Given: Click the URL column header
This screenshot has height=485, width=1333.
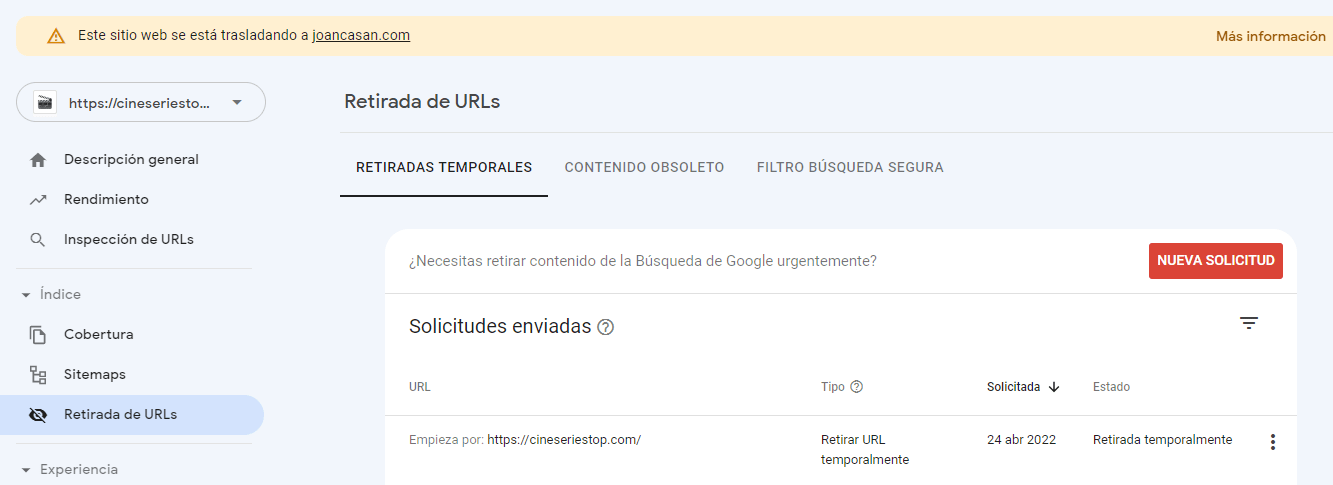Looking at the screenshot, I should pos(420,387).
